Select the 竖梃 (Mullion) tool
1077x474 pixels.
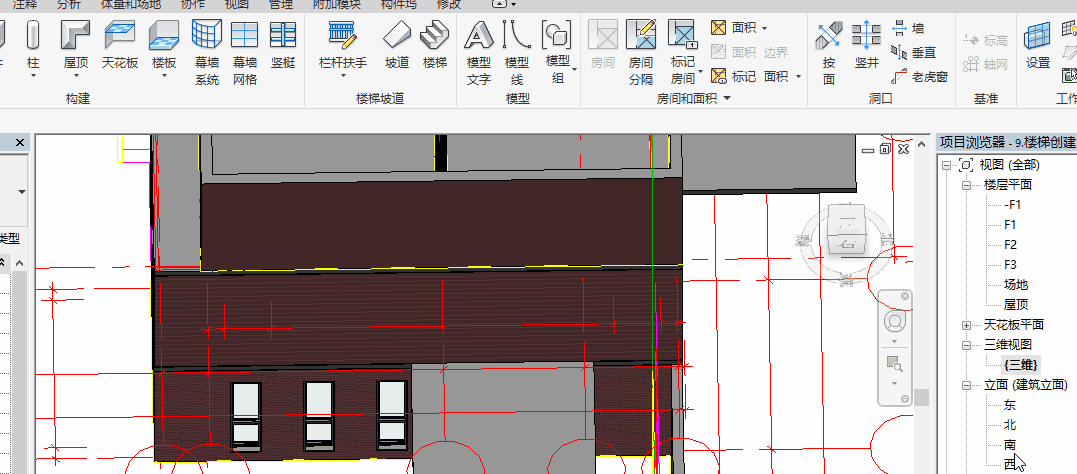(x=282, y=45)
